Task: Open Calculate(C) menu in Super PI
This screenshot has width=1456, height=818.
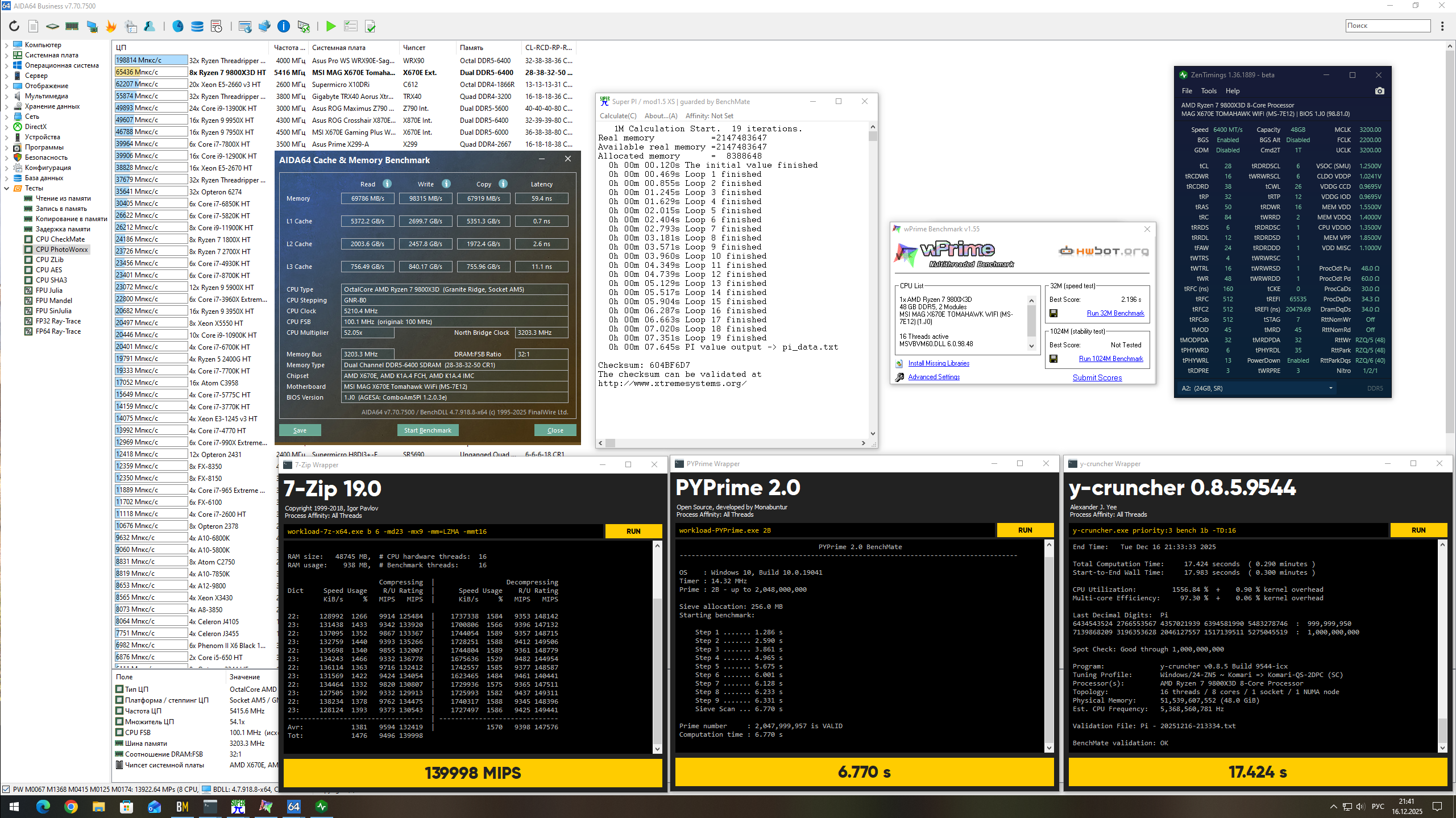Action: [617, 115]
